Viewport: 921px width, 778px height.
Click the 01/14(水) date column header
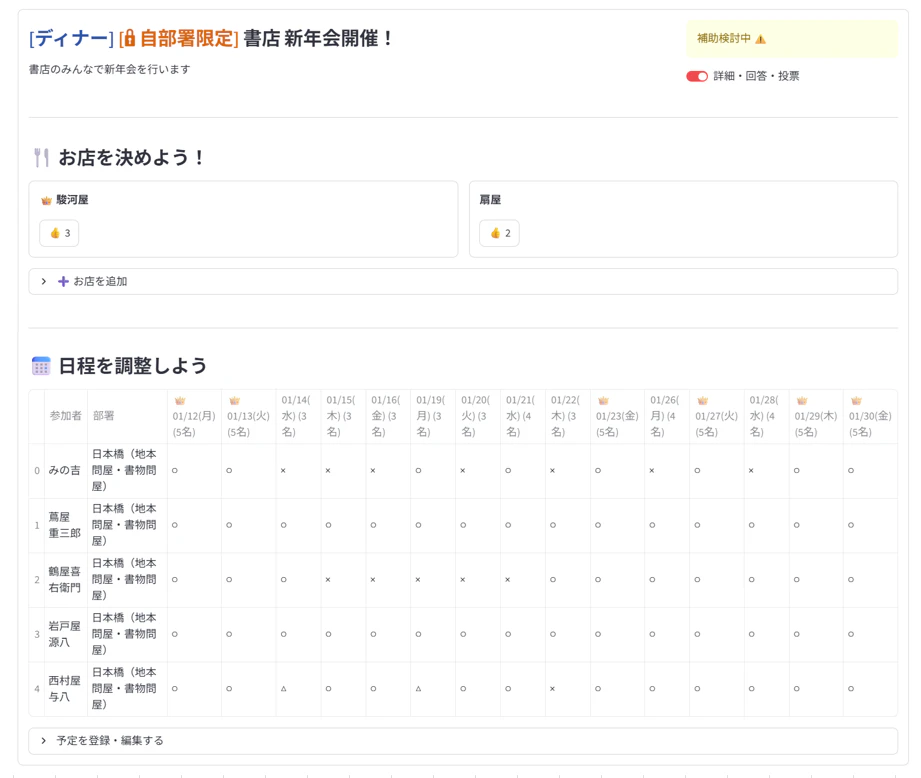click(296, 416)
